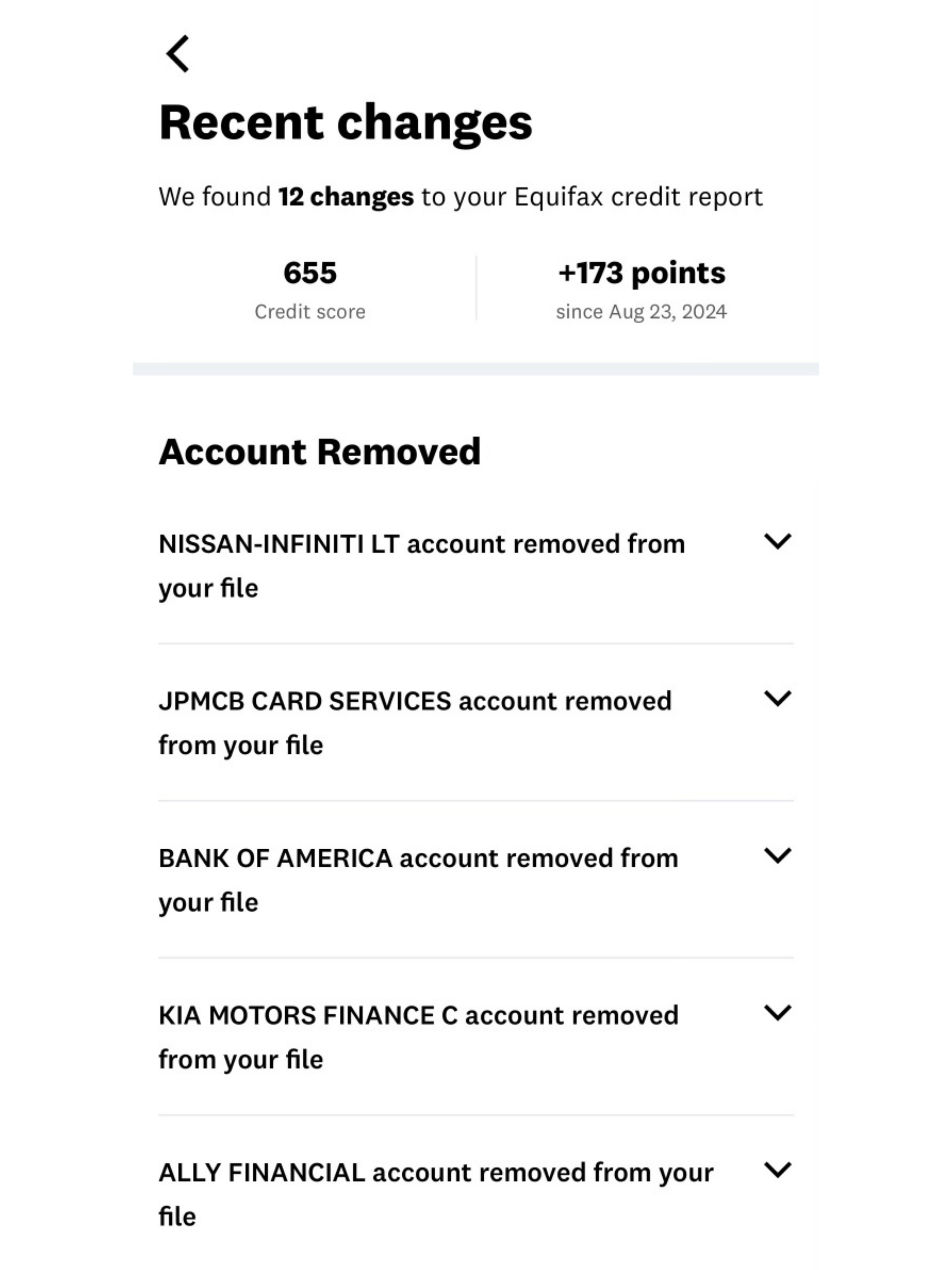Expand the KIA MOTORS FINANCE C chevron
The image size is (952, 1270).
[x=777, y=1013]
